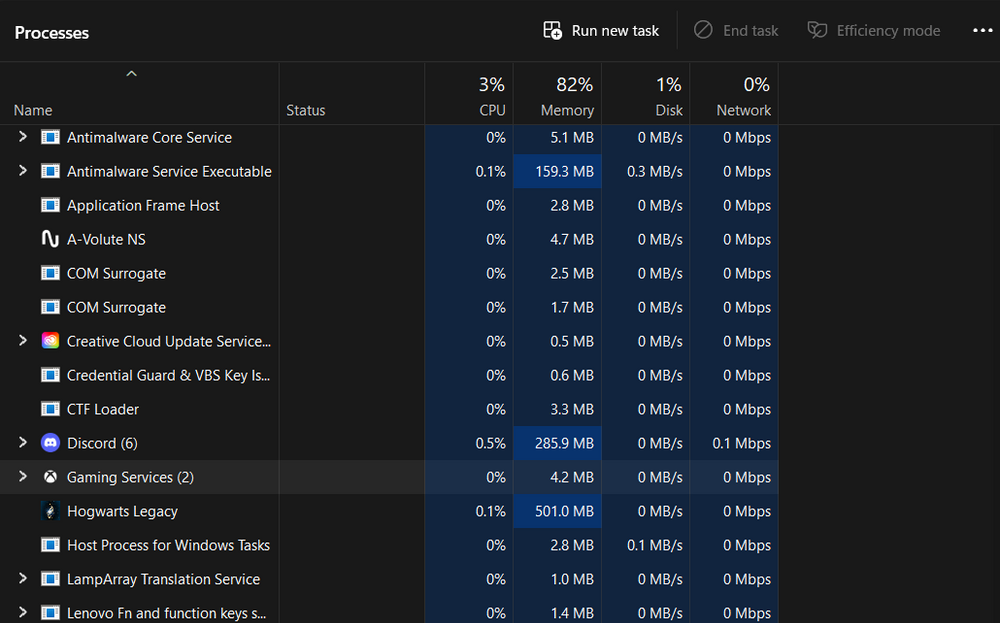This screenshot has width=1000, height=623.
Task: Click the 159.3 MB memory cell
Action: click(557, 172)
